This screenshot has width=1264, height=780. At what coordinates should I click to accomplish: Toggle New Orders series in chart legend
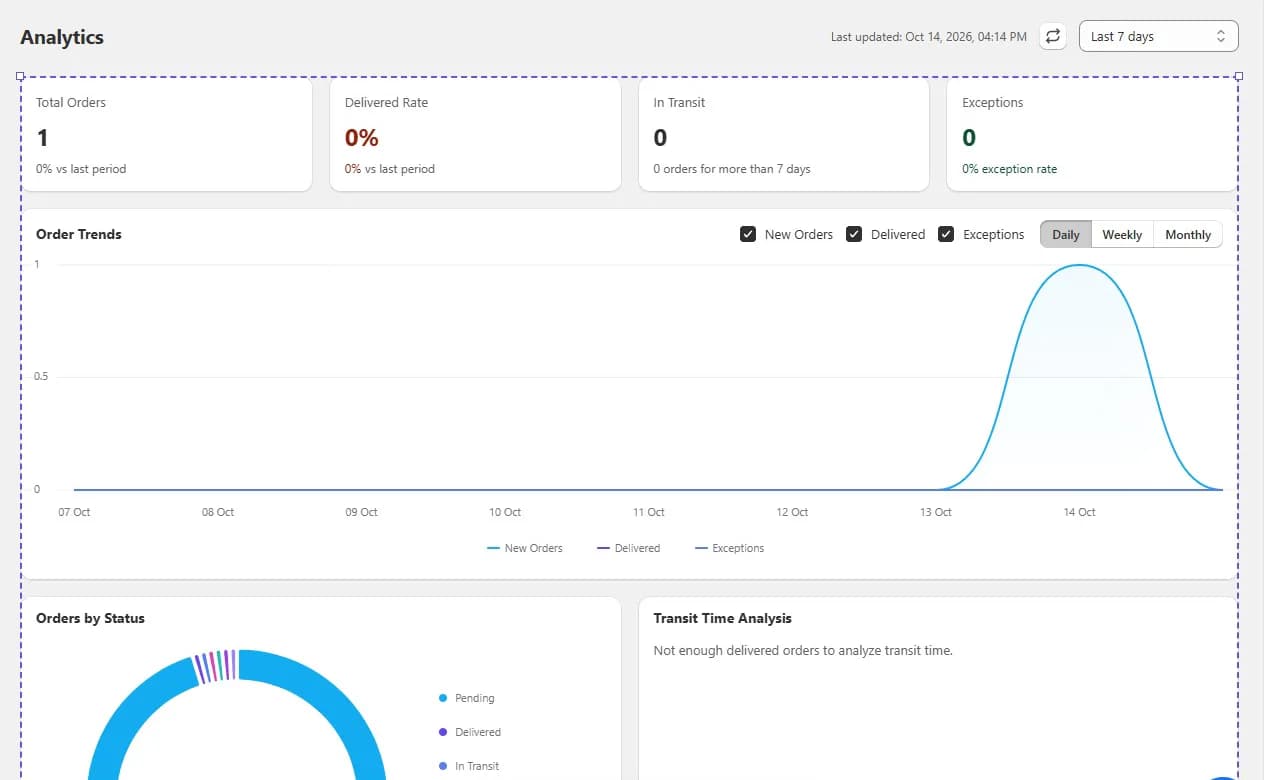tap(525, 548)
